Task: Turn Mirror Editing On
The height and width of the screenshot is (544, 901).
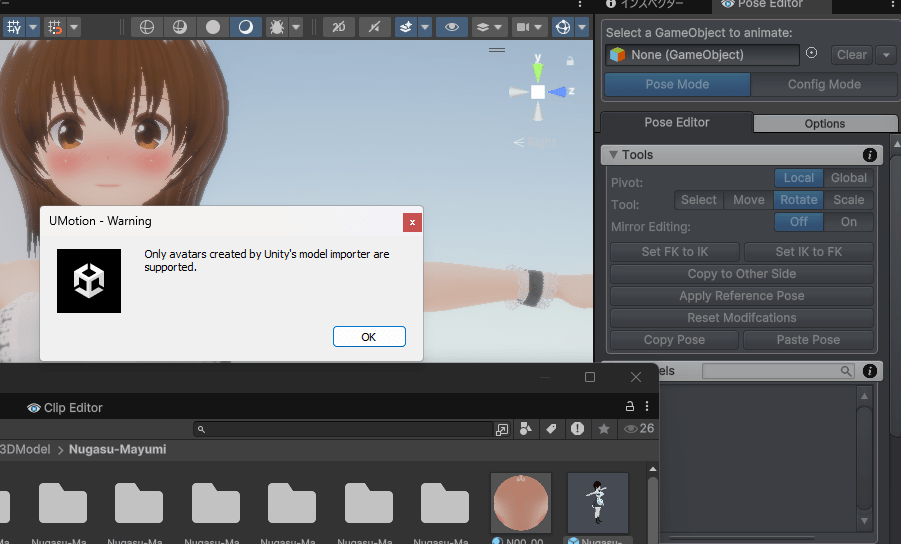Action: pos(849,222)
